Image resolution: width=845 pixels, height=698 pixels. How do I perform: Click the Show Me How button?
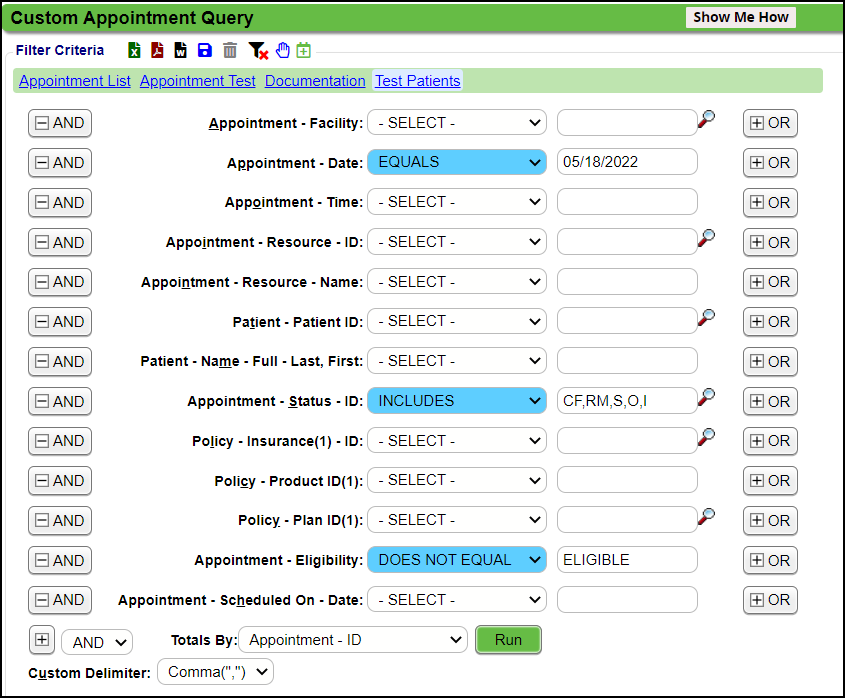(741, 17)
